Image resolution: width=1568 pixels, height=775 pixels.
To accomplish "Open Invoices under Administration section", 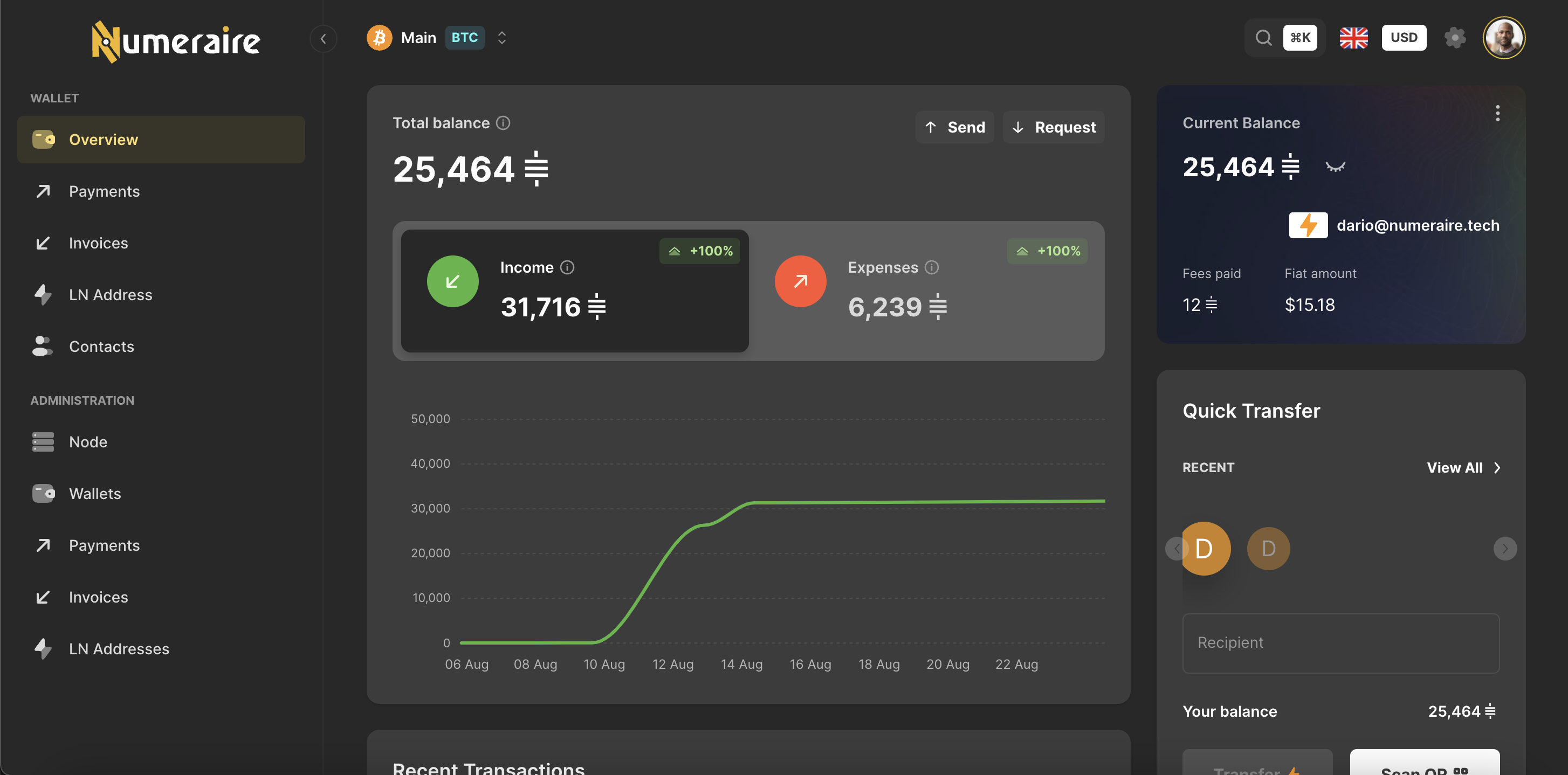I will click(161, 597).
